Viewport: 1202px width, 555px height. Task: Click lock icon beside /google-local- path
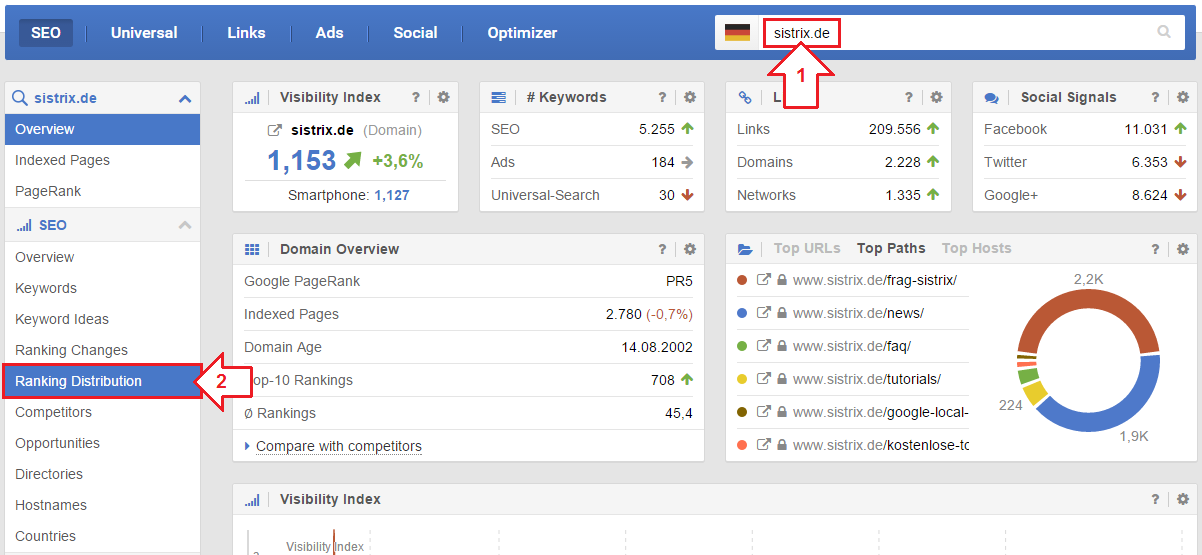[x=782, y=412]
